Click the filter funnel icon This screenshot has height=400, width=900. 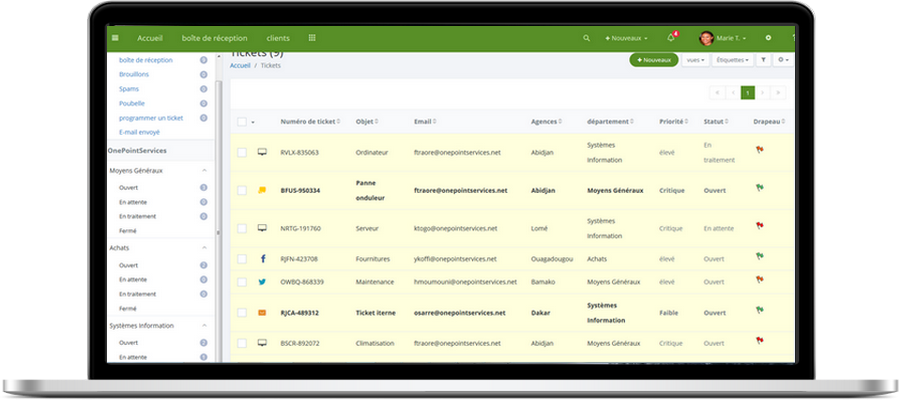pyautogui.click(x=763, y=60)
